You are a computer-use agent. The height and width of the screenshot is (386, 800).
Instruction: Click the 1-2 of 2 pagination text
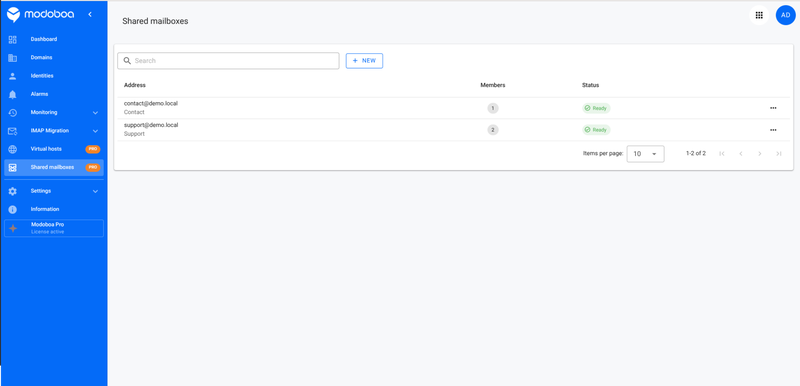[696, 153]
